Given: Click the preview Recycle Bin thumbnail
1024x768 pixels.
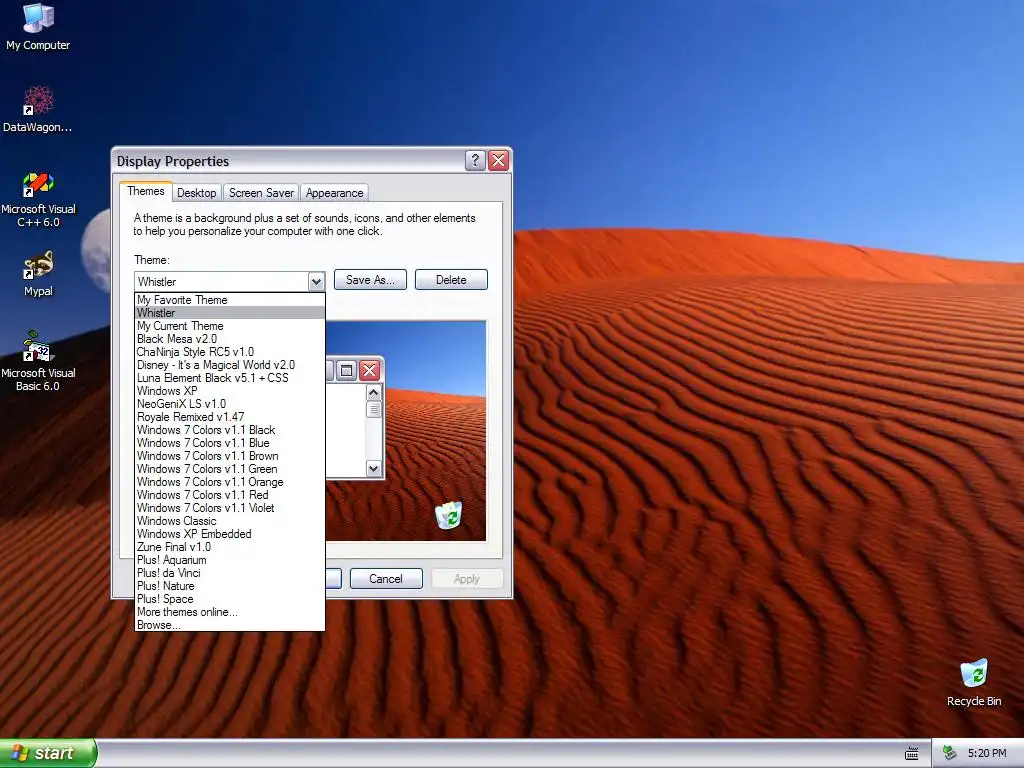Looking at the screenshot, I should point(449,515).
